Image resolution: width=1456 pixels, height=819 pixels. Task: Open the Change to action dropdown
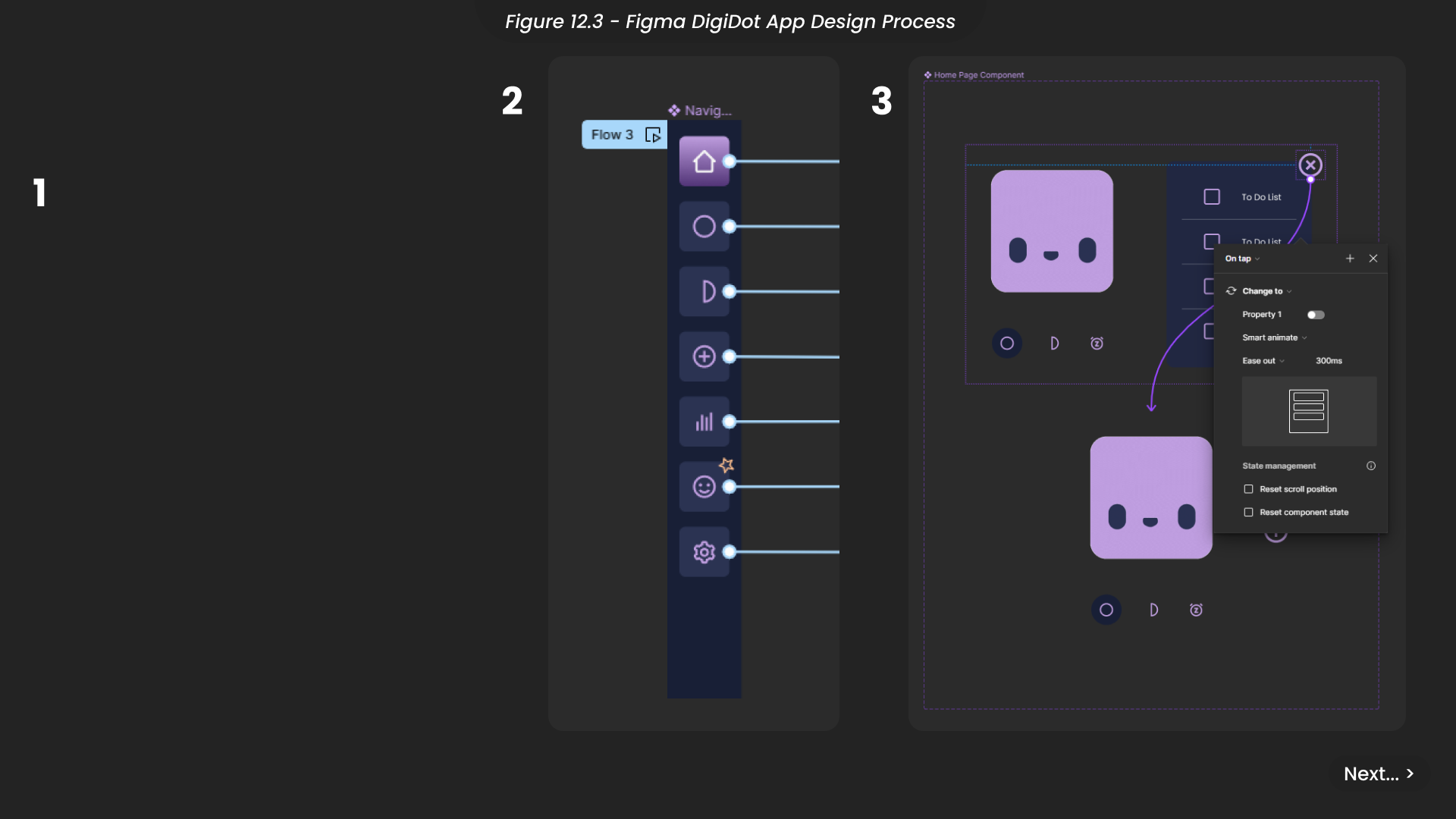click(x=1266, y=291)
